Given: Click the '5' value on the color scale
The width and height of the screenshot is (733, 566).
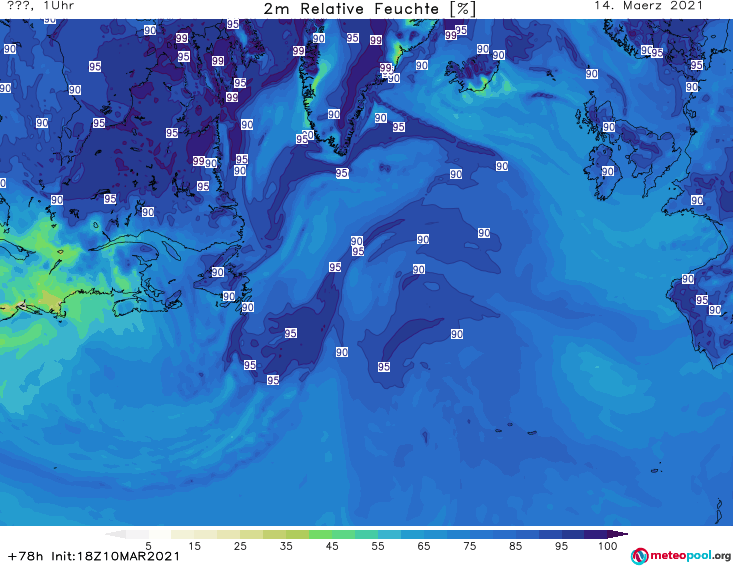Looking at the screenshot, I should (148, 546).
